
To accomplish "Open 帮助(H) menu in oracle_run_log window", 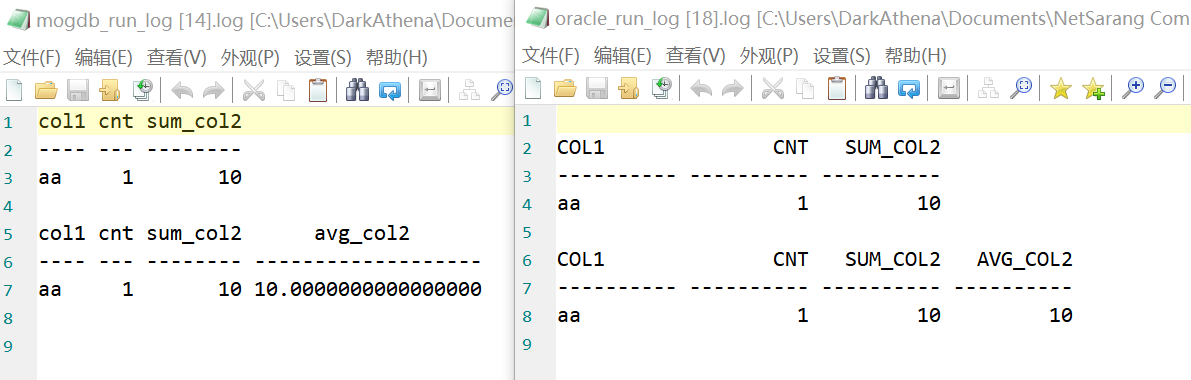I will coord(916,55).
